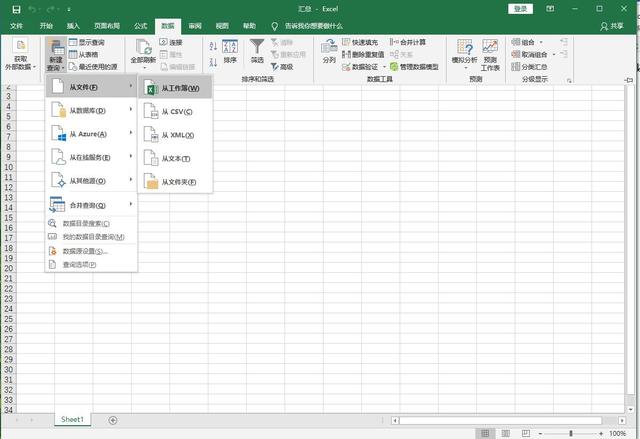Click 连接 (Connections) in the ribbon

click(x=171, y=42)
